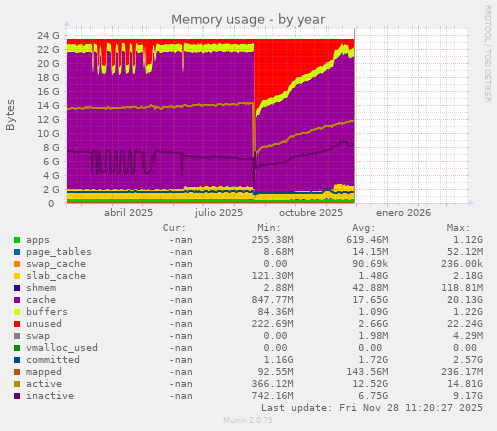Image resolution: width=497 pixels, height=431 pixels.
Task: Click the 'Cur:' column header
Action: (174, 228)
